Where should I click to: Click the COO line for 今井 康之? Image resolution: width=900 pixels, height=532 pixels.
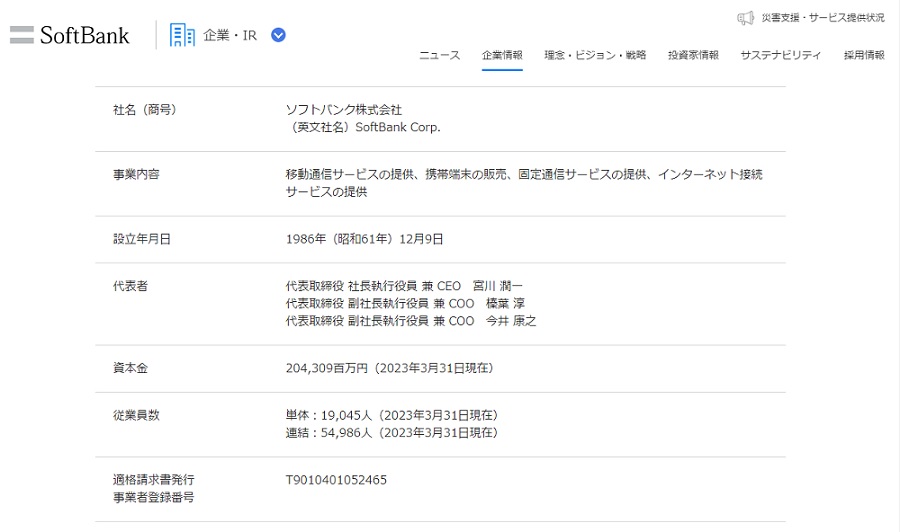tap(411, 321)
